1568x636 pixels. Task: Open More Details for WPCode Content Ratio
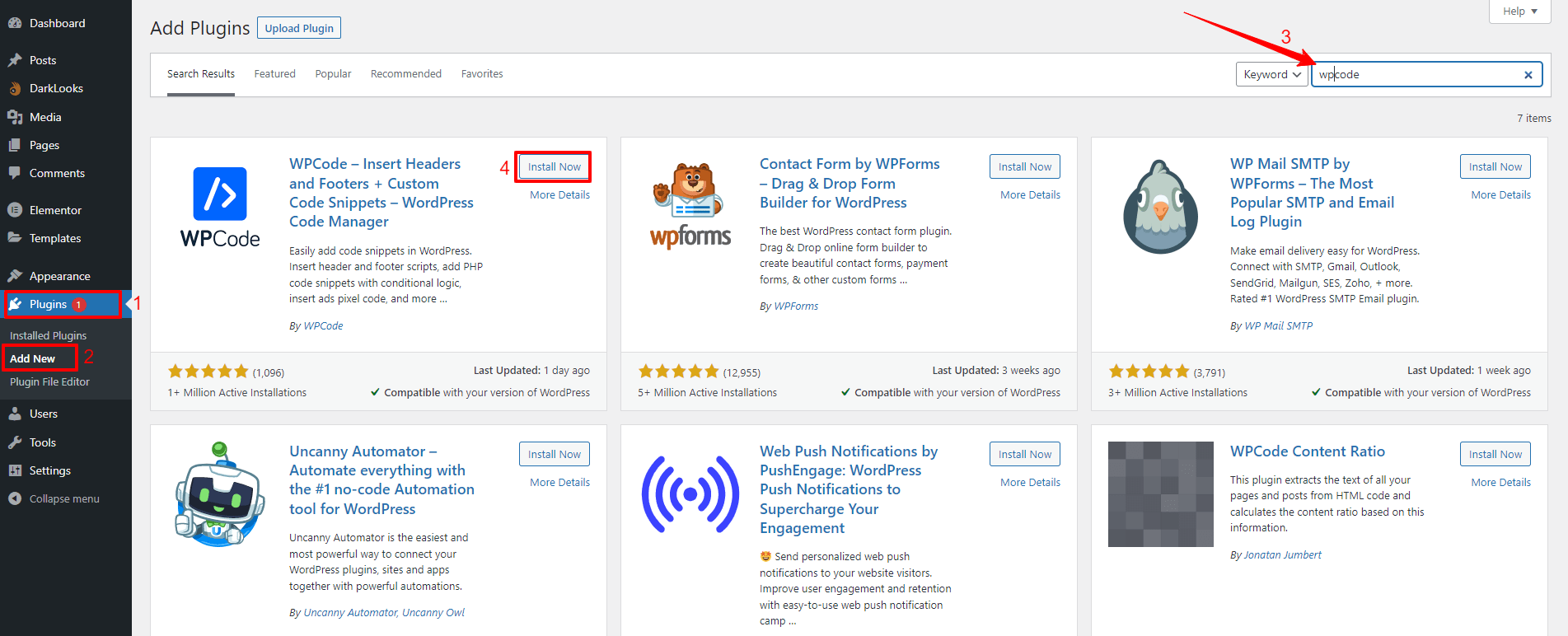click(x=1501, y=483)
